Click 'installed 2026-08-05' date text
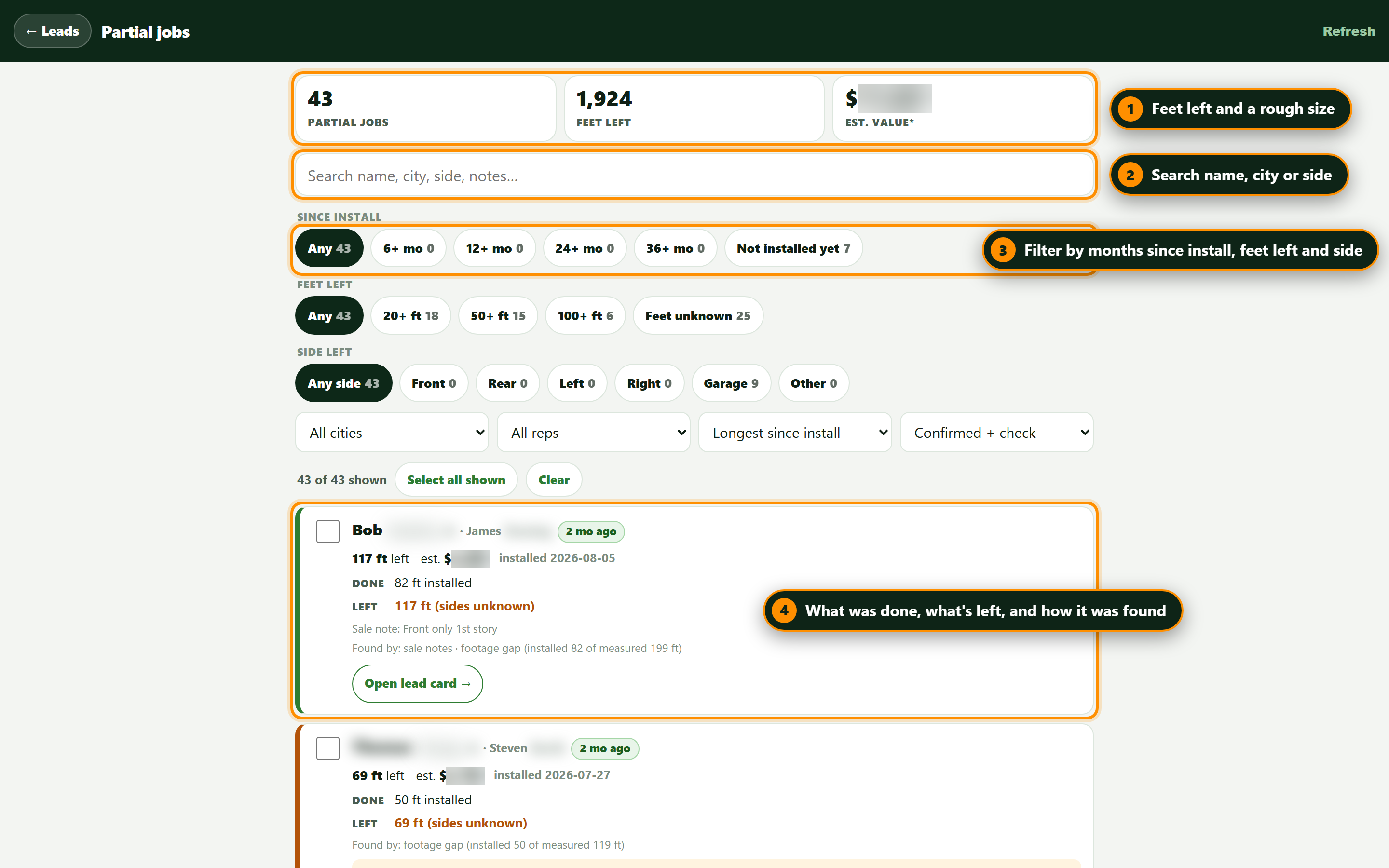 click(x=557, y=558)
